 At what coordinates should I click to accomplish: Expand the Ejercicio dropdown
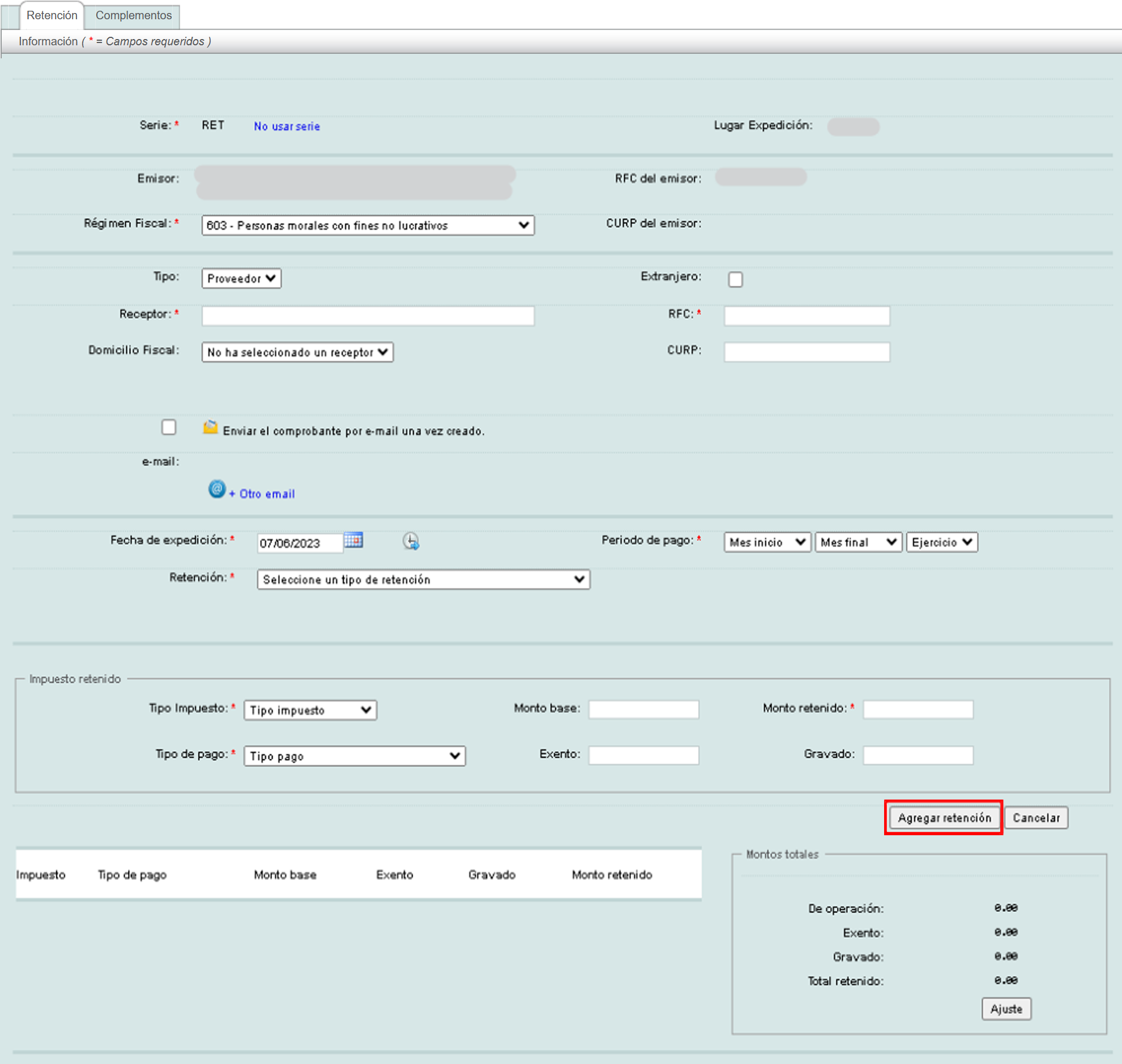point(942,542)
